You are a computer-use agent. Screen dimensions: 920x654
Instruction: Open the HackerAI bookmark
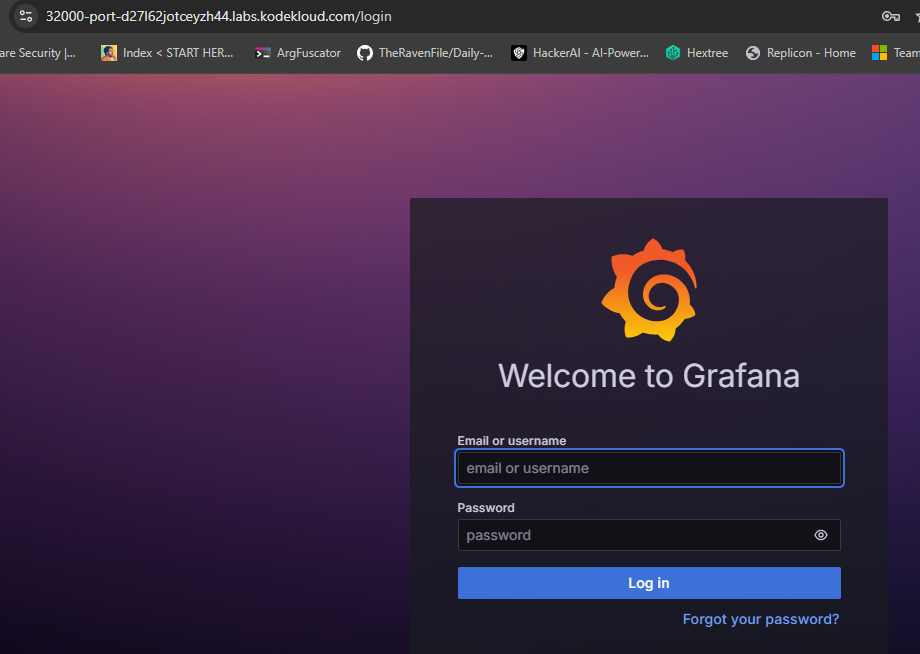(580, 53)
